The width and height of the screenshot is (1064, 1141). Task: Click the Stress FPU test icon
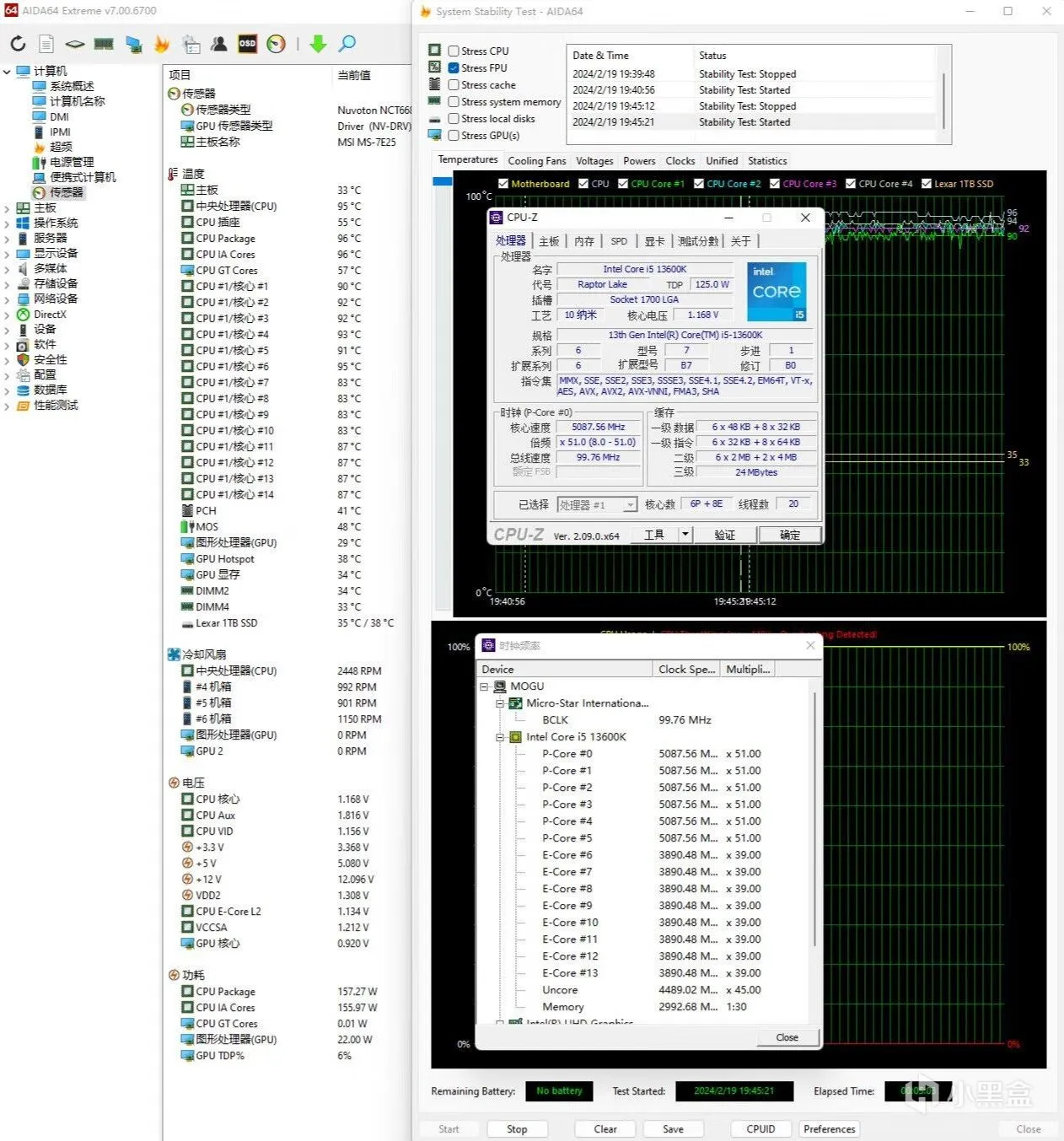pyautogui.click(x=434, y=67)
